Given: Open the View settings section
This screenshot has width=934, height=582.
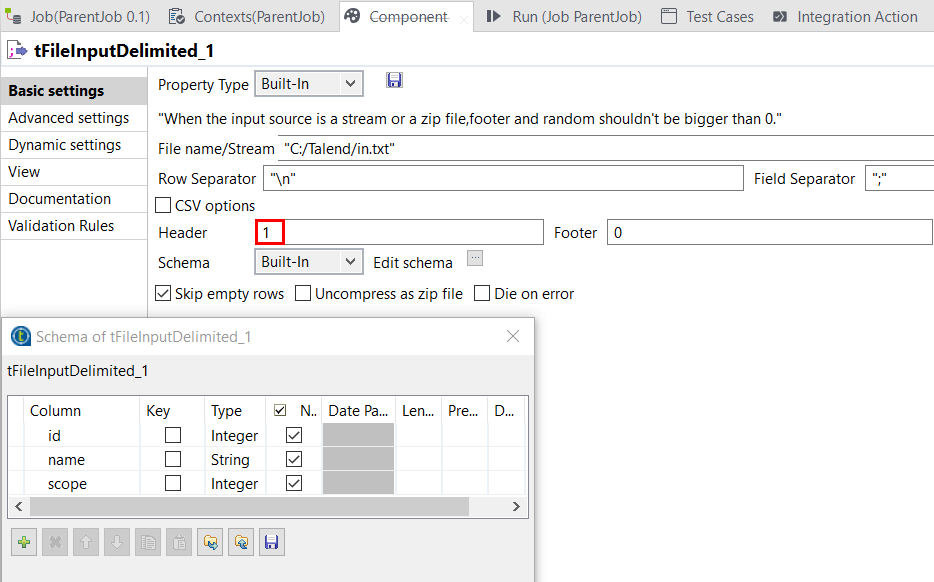Looking at the screenshot, I should point(74,172).
